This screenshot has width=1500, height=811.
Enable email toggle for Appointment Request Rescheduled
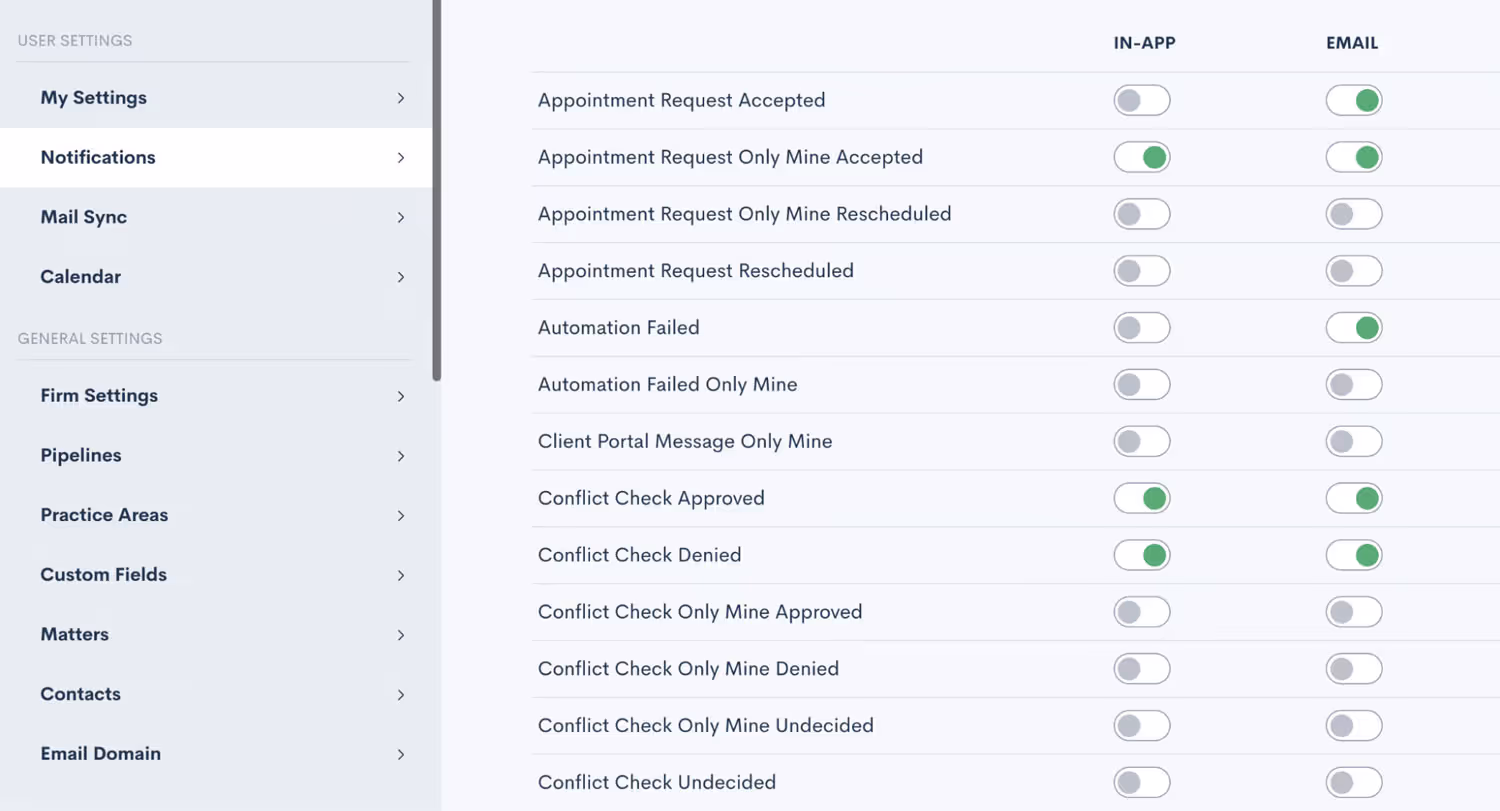coord(1354,271)
